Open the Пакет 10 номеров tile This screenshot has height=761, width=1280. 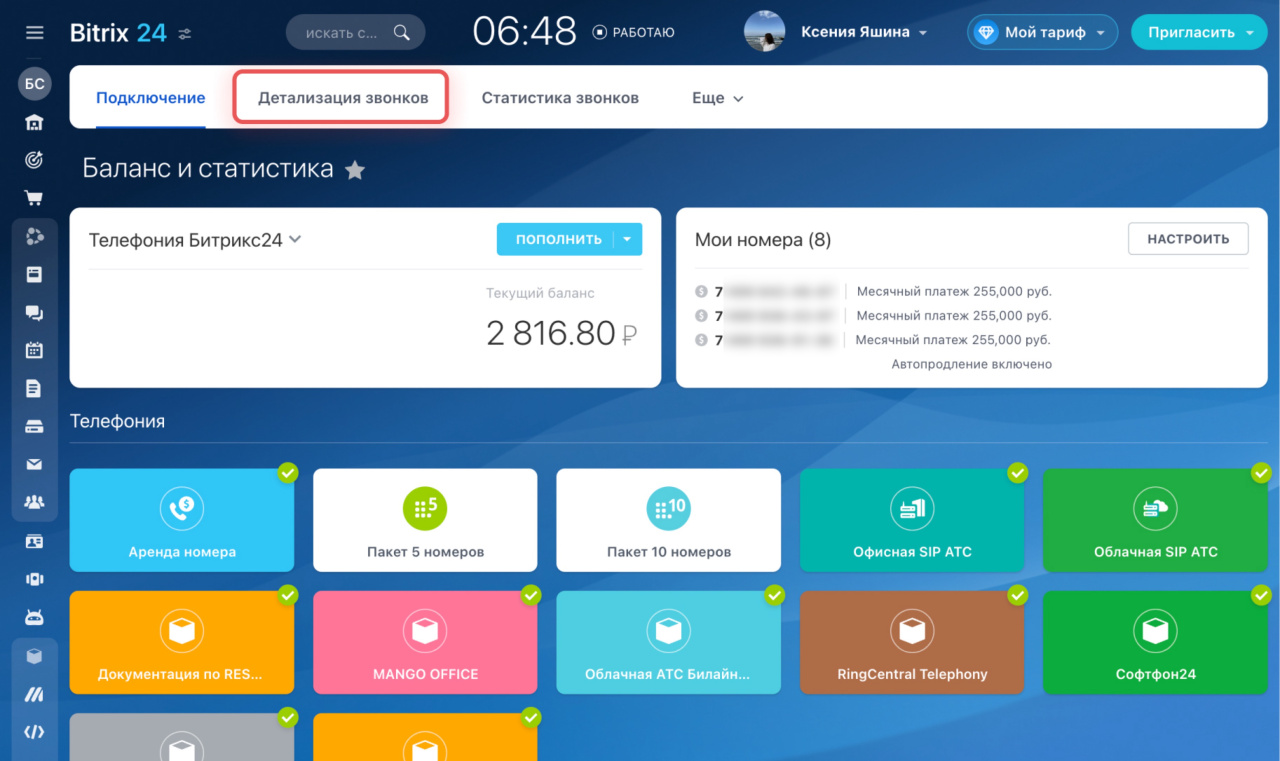click(669, 520)
